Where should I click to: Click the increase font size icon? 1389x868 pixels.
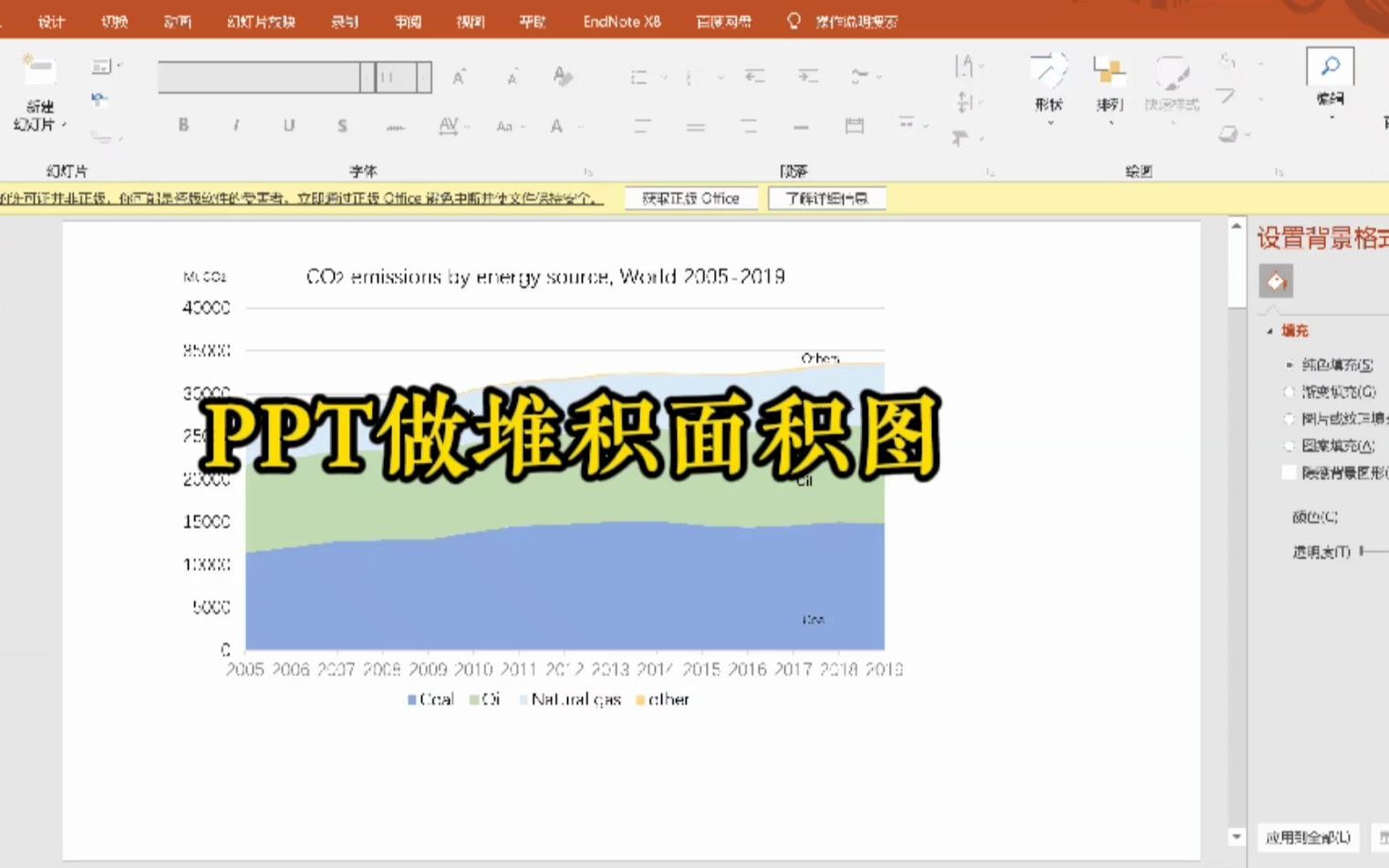459,77
